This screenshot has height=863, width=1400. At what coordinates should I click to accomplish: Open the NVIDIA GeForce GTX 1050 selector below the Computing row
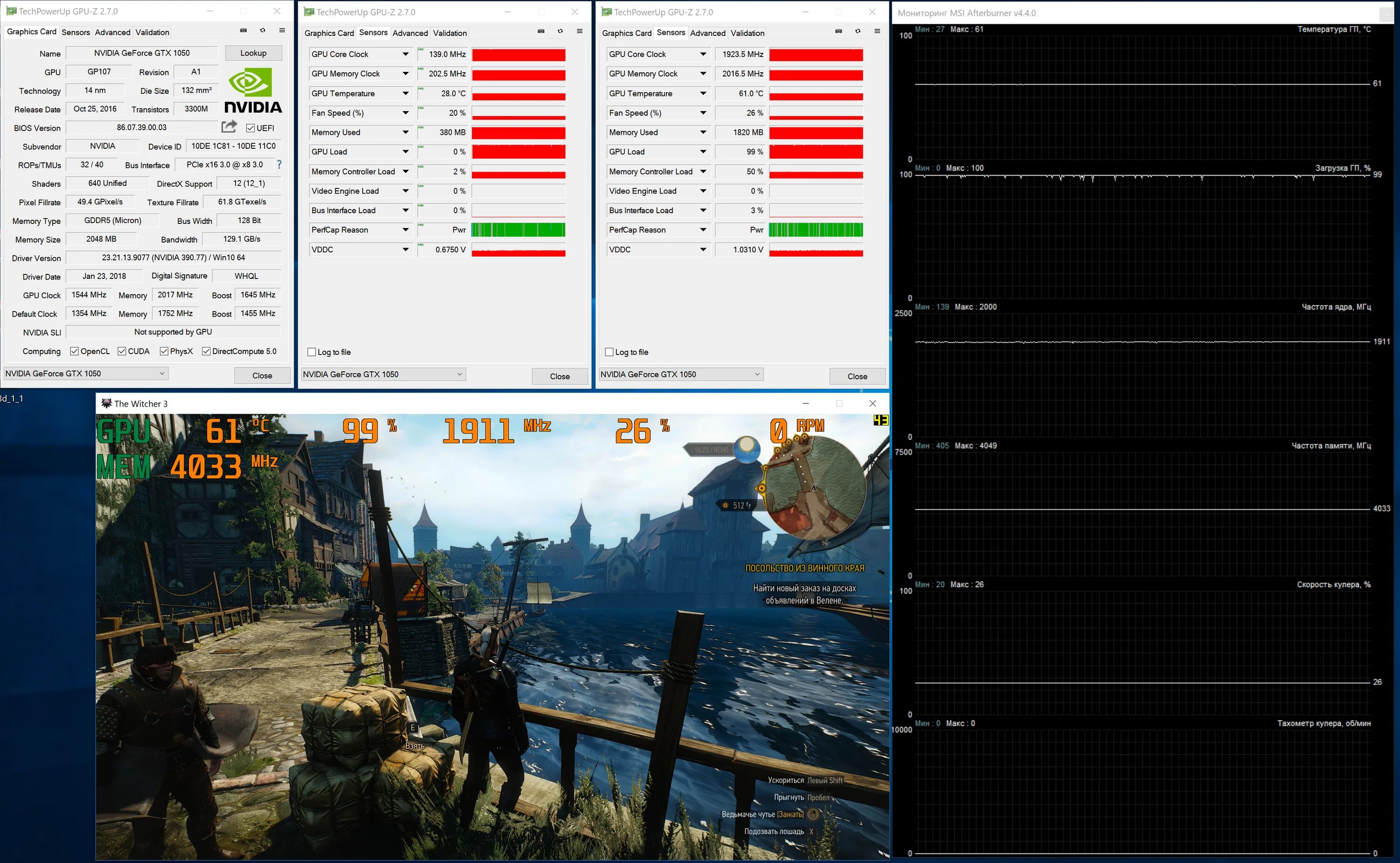[86, 373]
